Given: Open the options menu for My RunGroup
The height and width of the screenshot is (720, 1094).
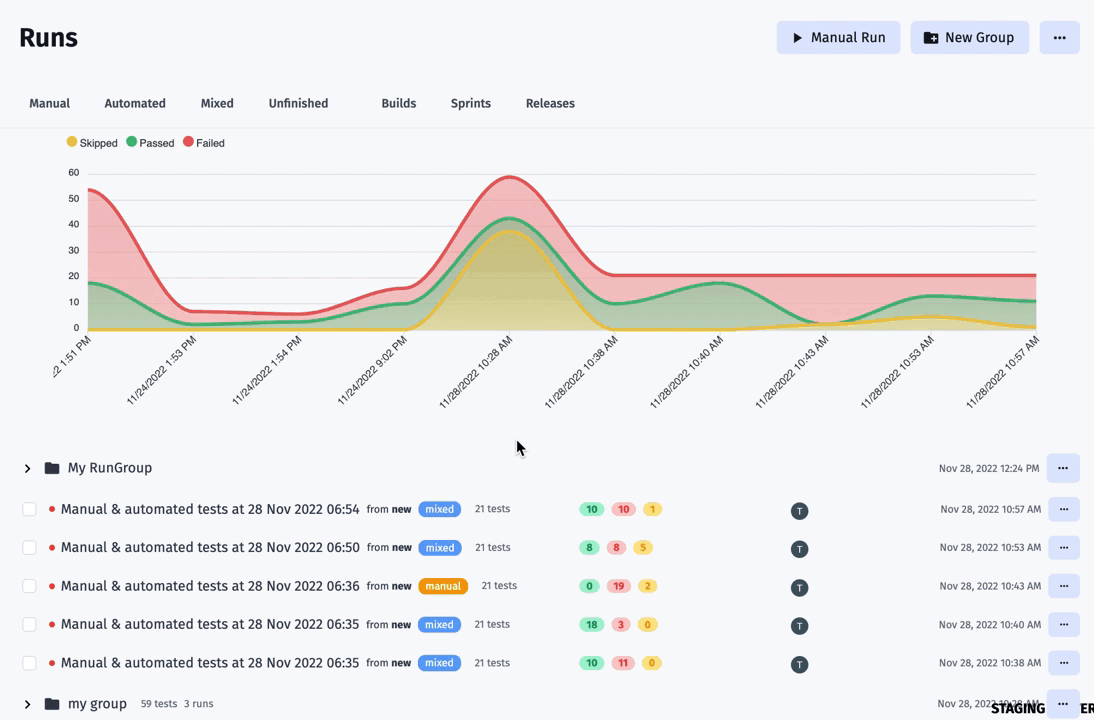Looking at the screenshot, I should coord(1063,468).
